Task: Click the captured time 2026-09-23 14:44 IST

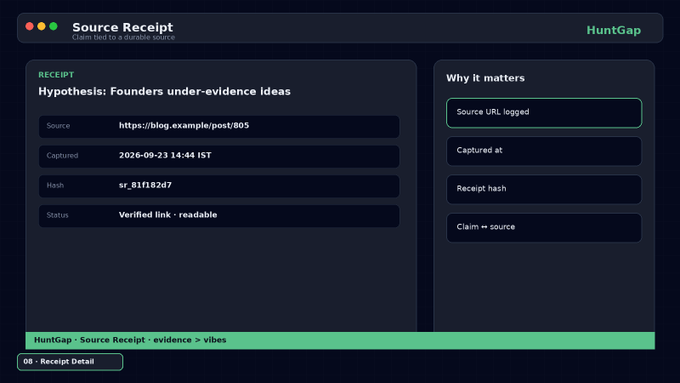Action: tap(165, 155)
